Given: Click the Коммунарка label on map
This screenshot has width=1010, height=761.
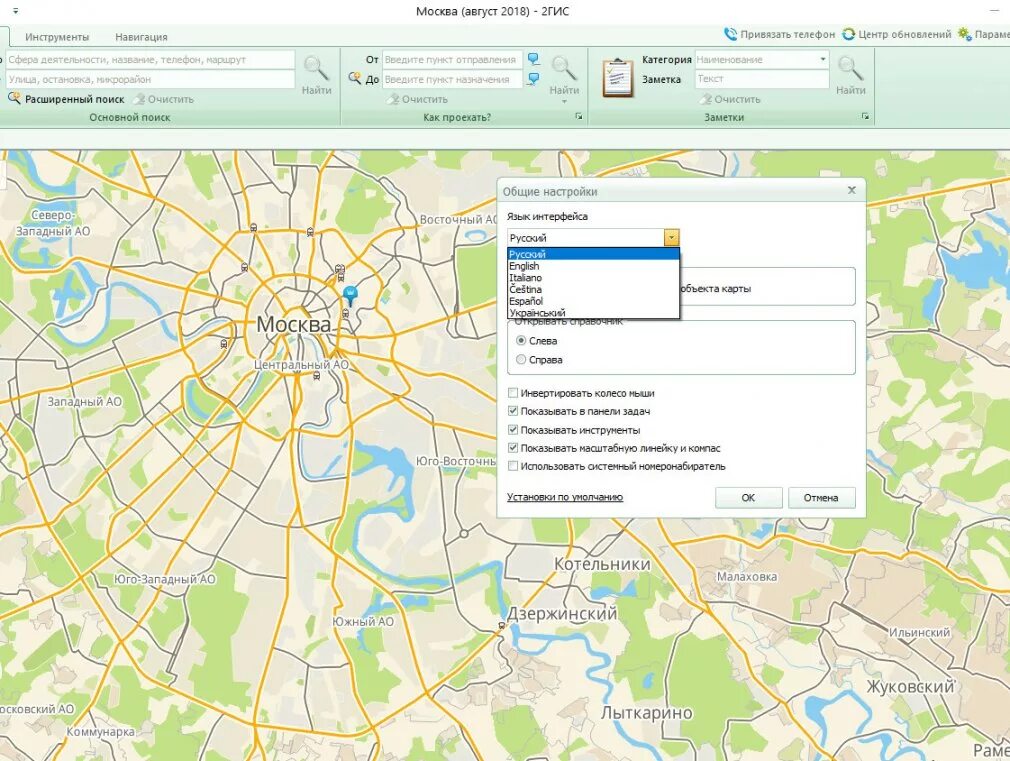Looking at the screenshot, I should click(101, 732).
